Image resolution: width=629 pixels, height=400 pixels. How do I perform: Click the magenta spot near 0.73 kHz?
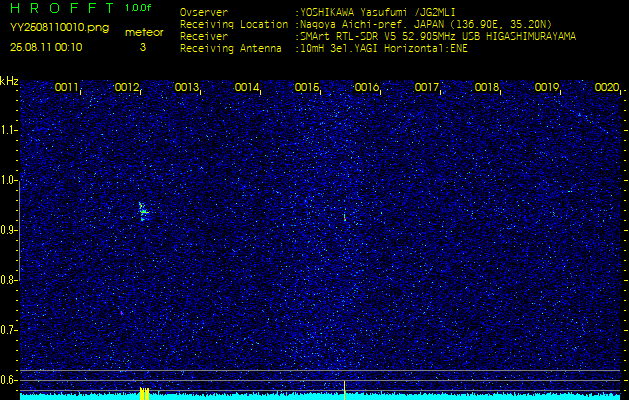tap(122, 313)
